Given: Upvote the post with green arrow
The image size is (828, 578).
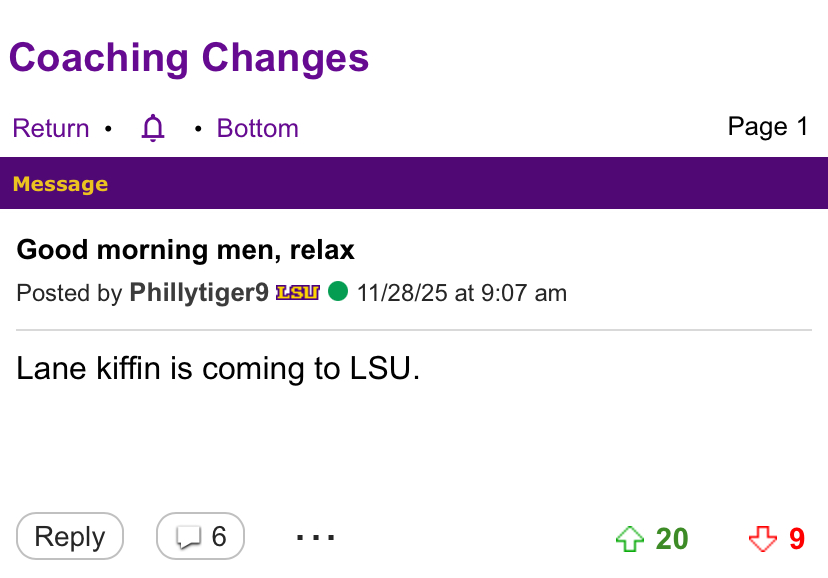Looking at the screenshot, I should [x=629, y=540].
